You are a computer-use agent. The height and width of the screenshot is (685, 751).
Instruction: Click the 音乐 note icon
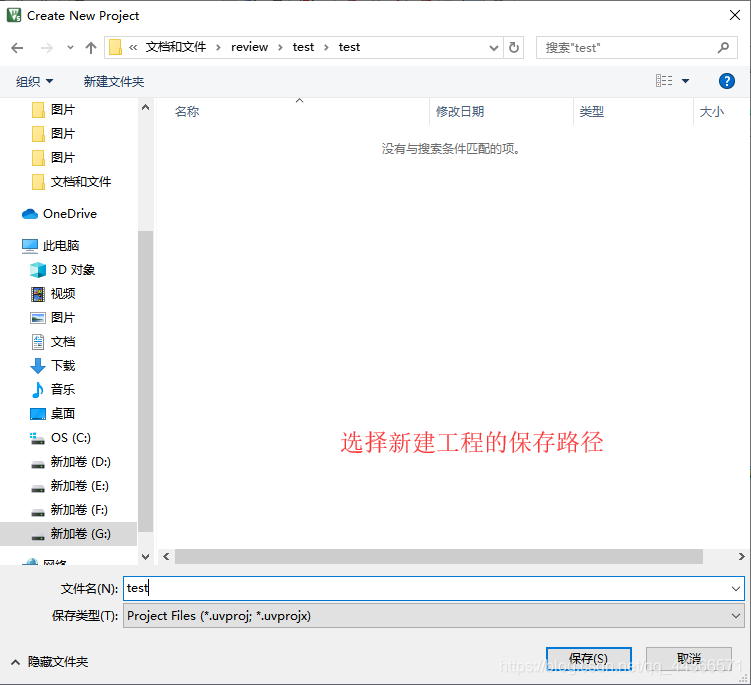38,390
